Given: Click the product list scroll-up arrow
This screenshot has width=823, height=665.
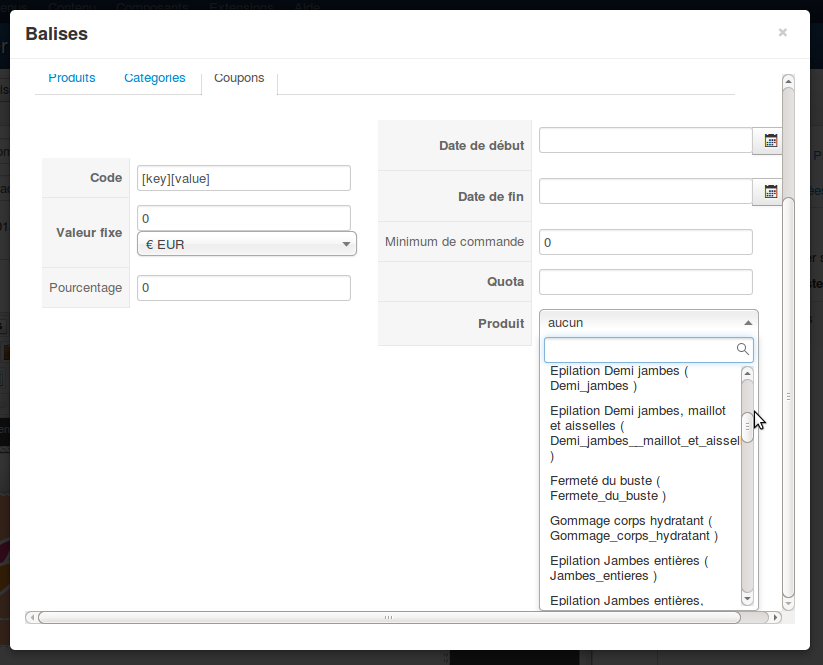Looking at the screenshot, I should (747, 374).
